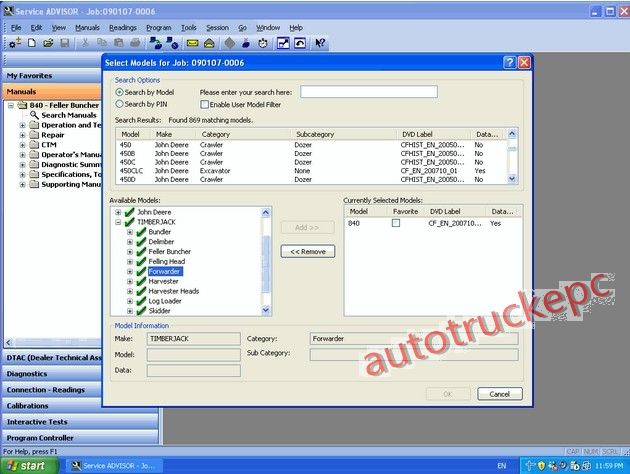Create a new job with the blank page icon
630x474 pixels.
[32, 43]
